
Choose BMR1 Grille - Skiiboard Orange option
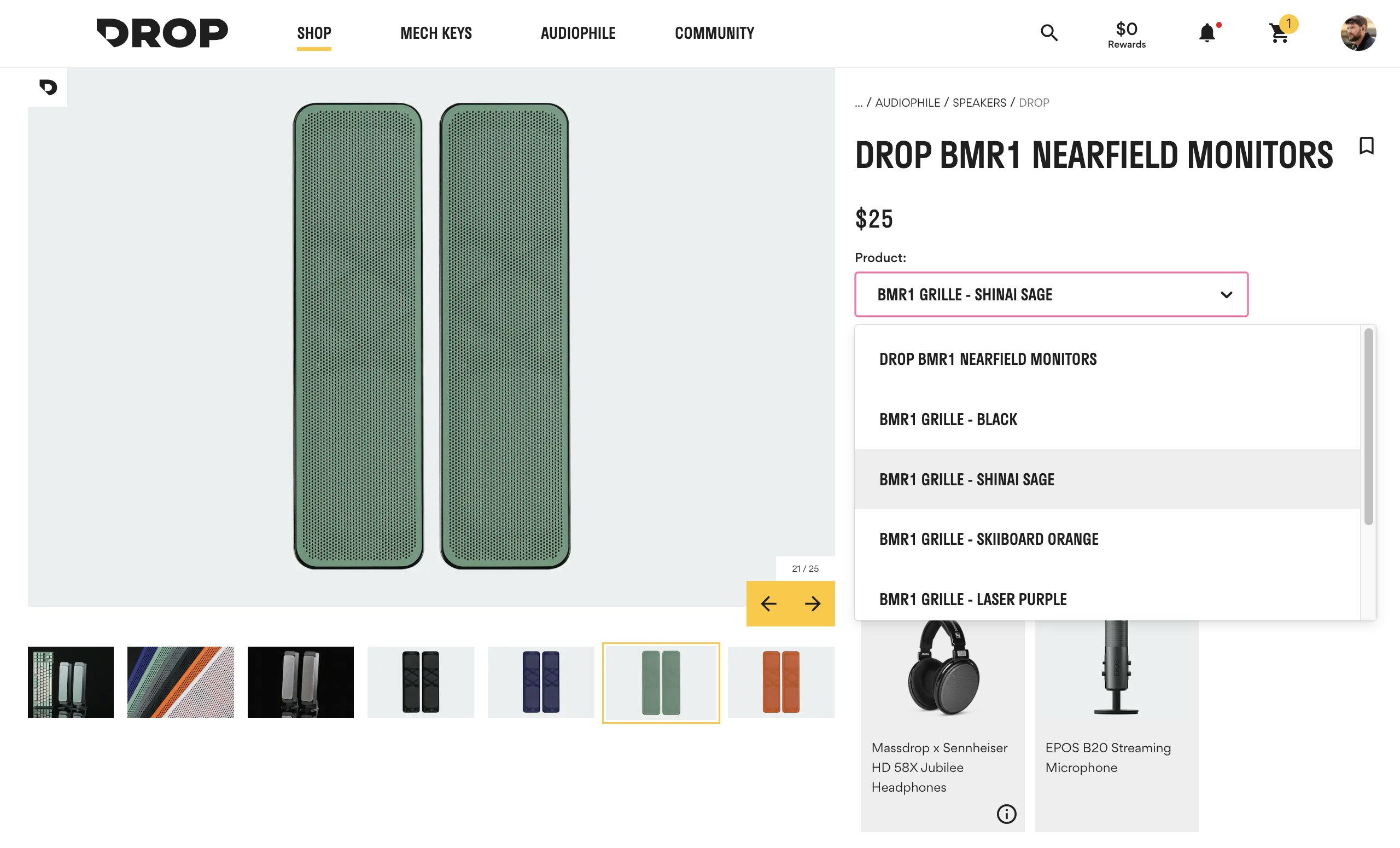tap(989, 539)
